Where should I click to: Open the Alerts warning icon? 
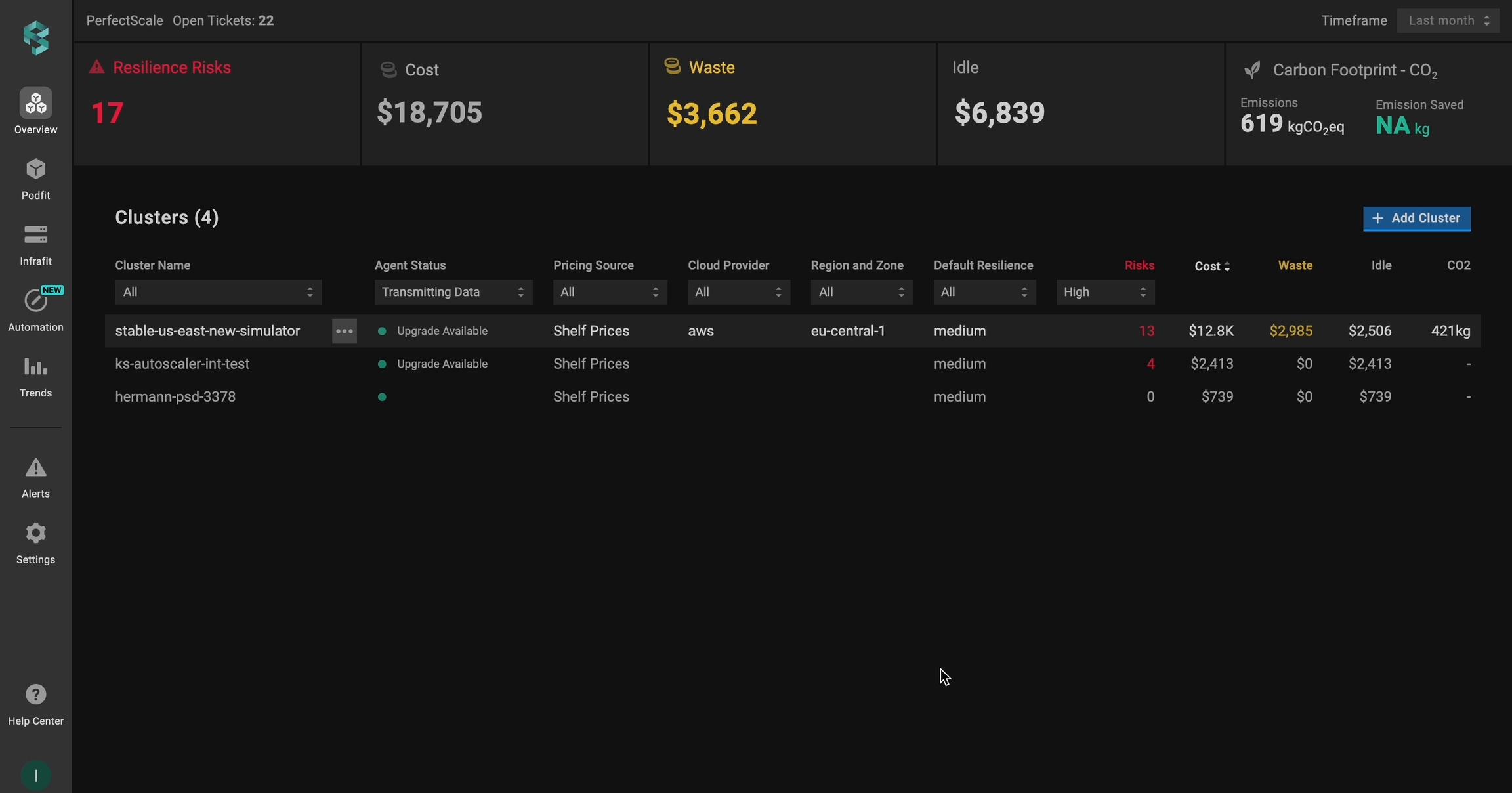tap(36, 468)
